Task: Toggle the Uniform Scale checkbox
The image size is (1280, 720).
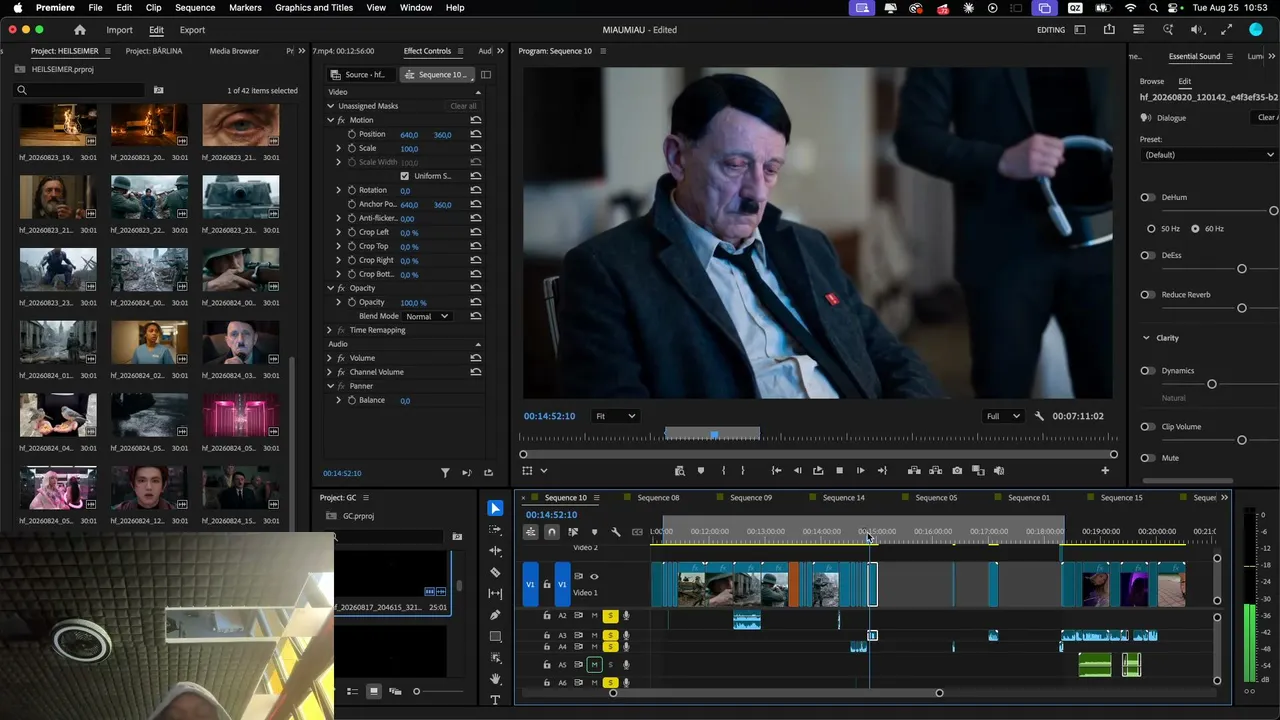Action: click(x=404, y=176)
